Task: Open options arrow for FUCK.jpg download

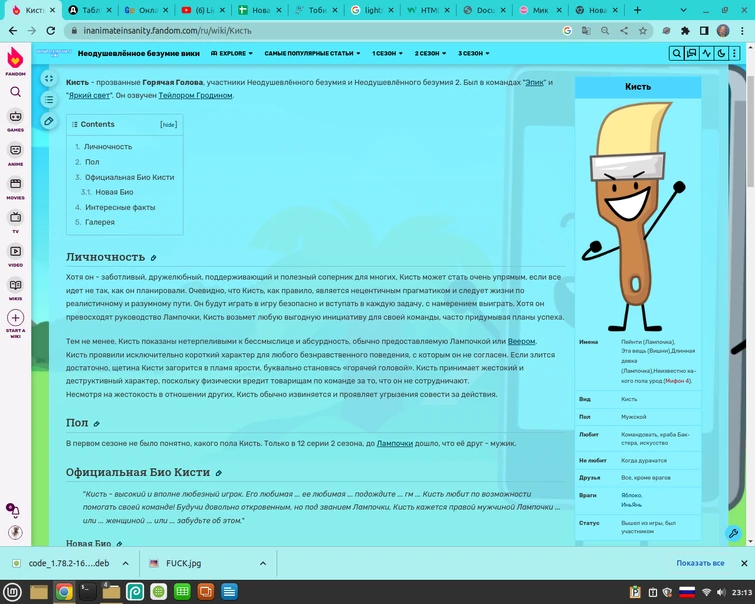Action: 263,563
